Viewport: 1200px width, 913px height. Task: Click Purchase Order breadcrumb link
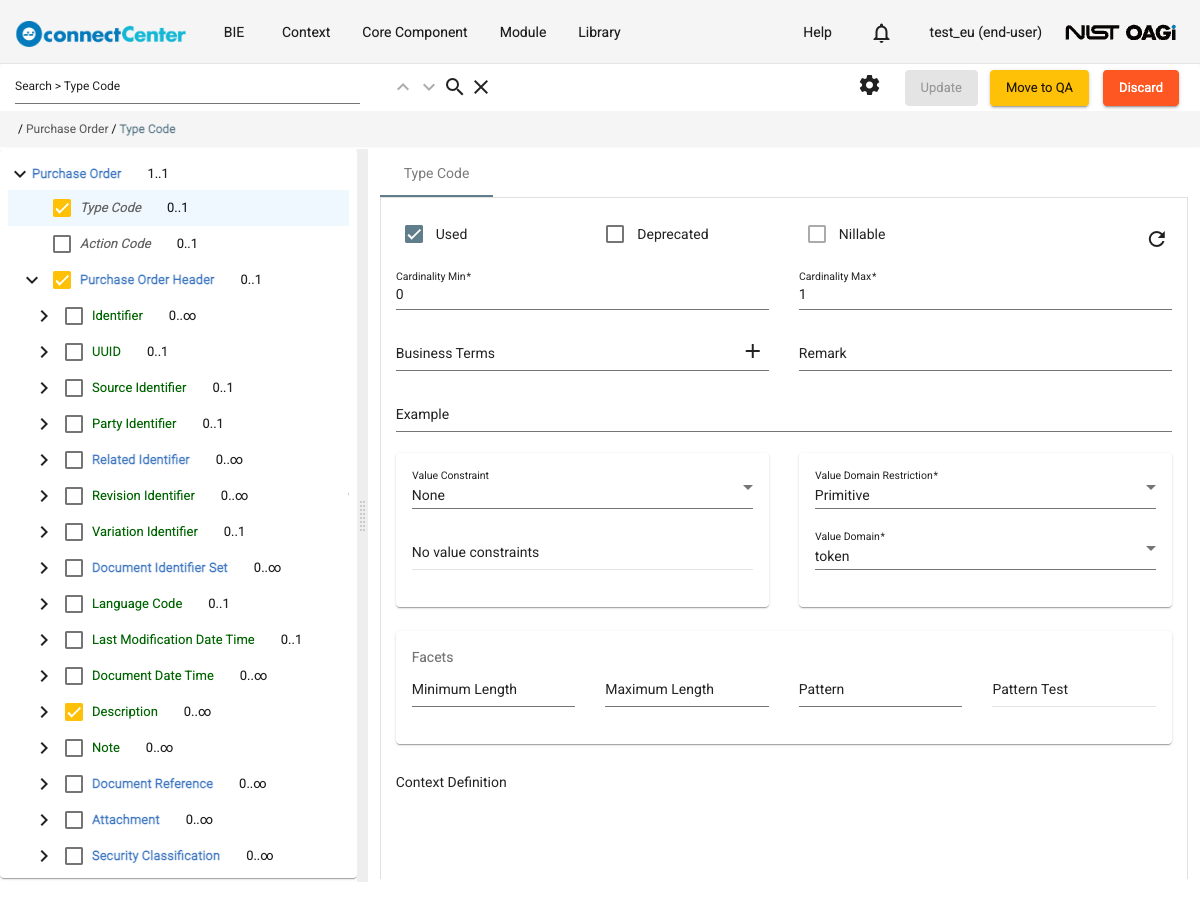point(67,129)
